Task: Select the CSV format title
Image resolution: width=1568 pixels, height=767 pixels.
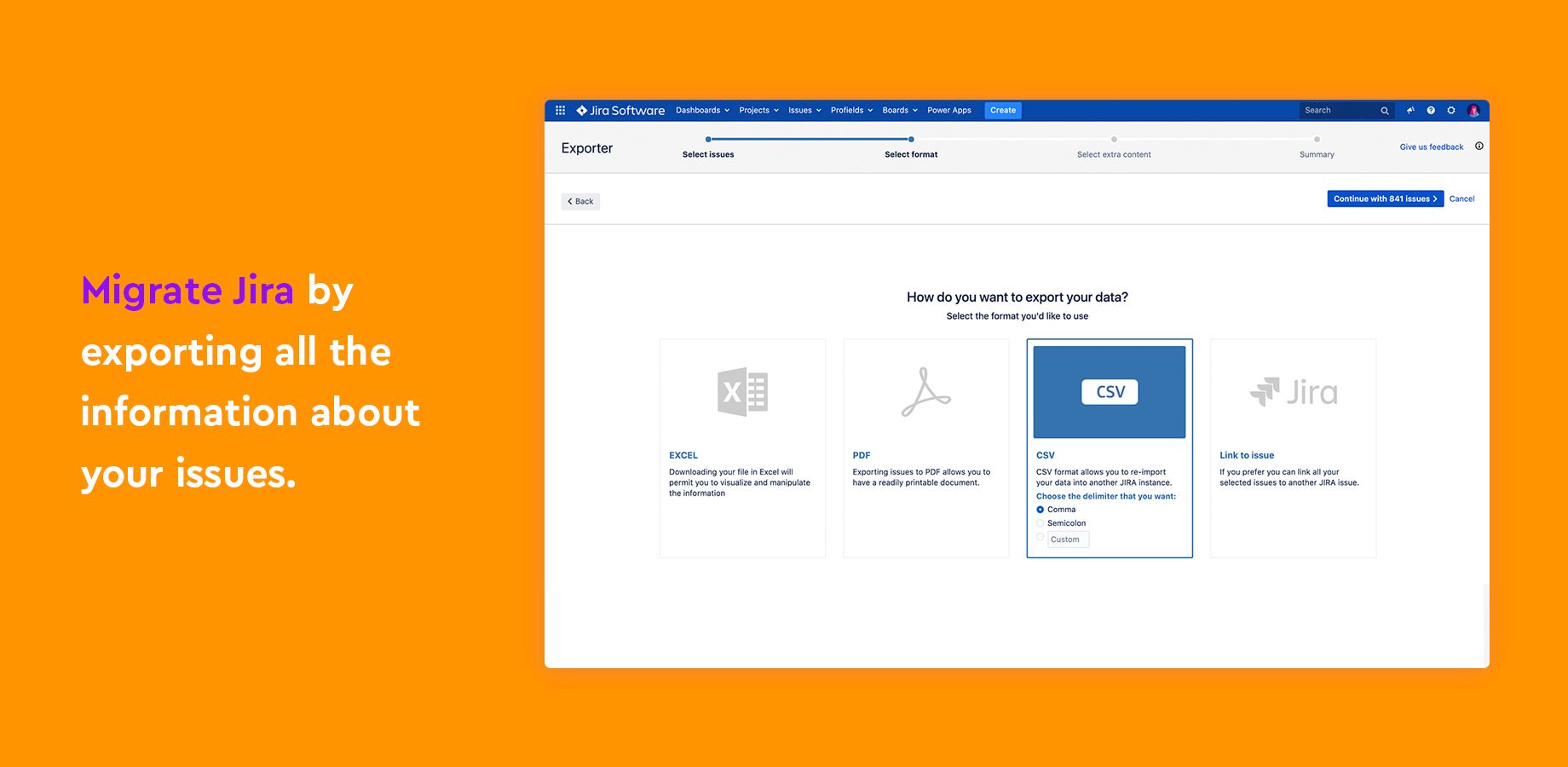Action: click(x=1046, y=455)
